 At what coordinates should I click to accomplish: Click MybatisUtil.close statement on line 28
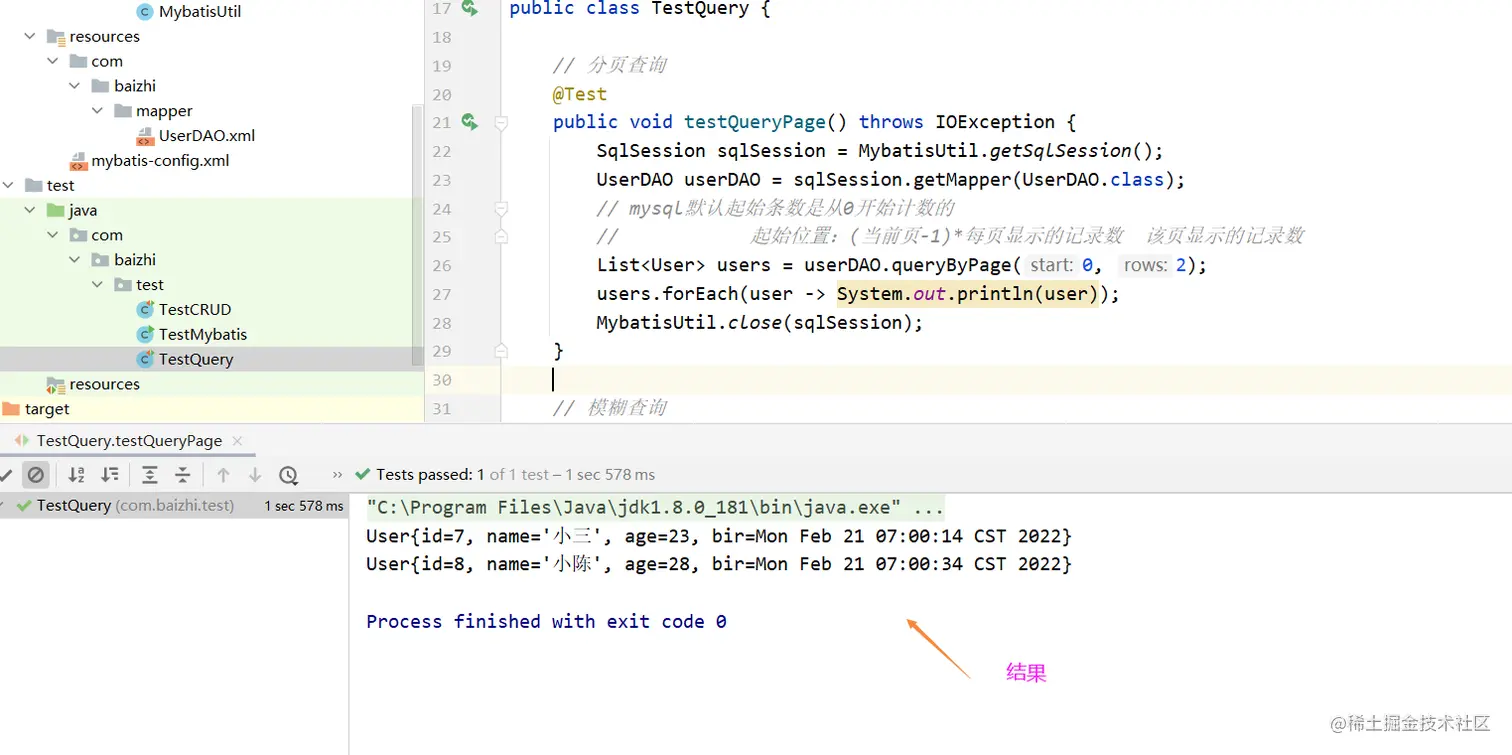click(x=760, y=323)
